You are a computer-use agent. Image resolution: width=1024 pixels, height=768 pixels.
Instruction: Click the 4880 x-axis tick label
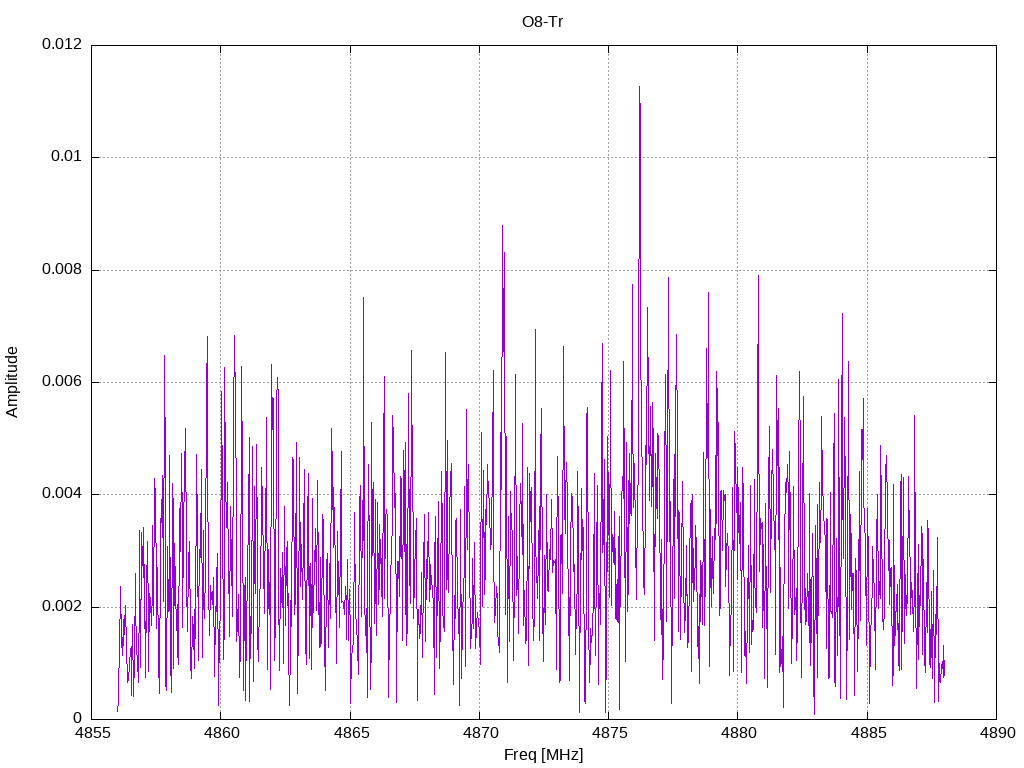[738, 733]
